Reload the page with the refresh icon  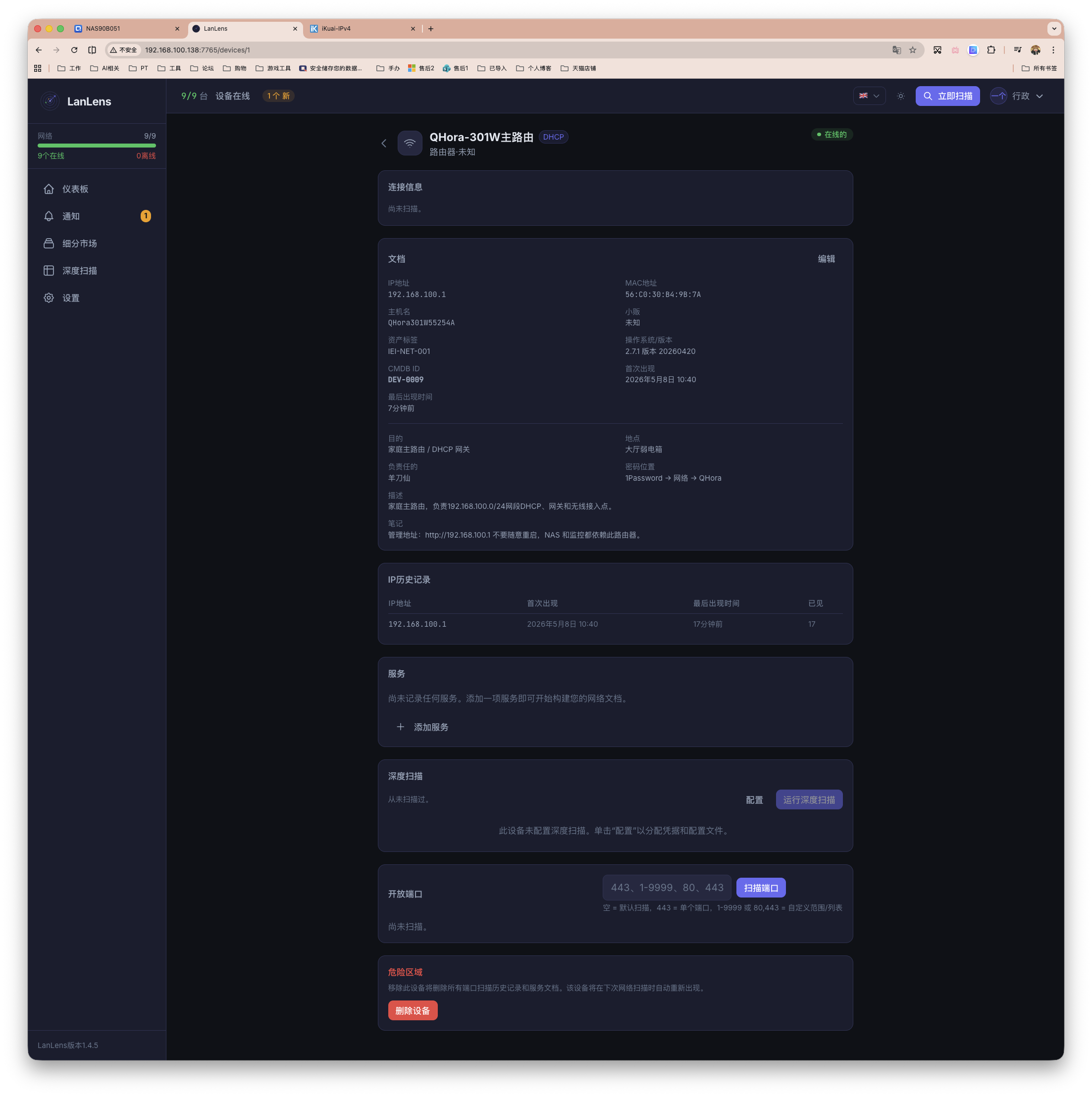click(74, 50)
